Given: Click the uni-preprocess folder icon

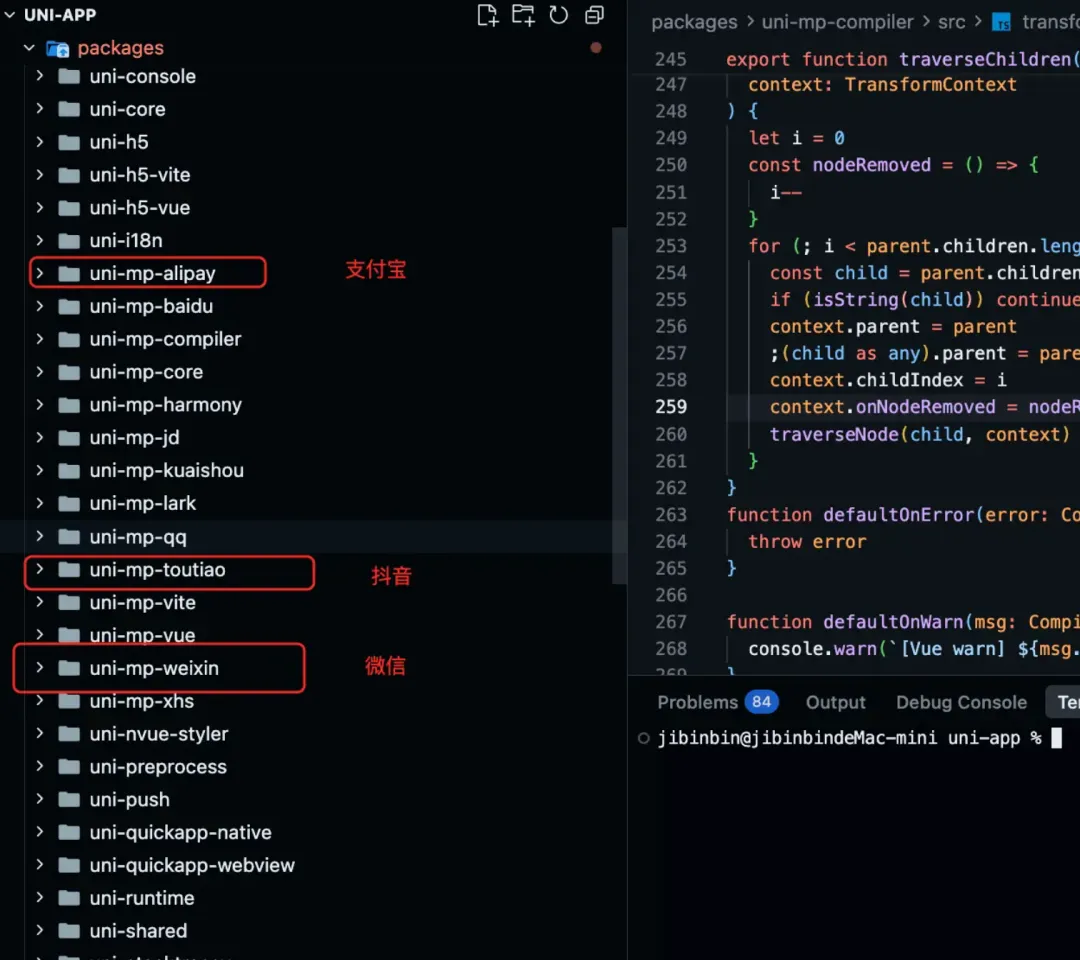Looking at the screenshot, I should 69,766.
